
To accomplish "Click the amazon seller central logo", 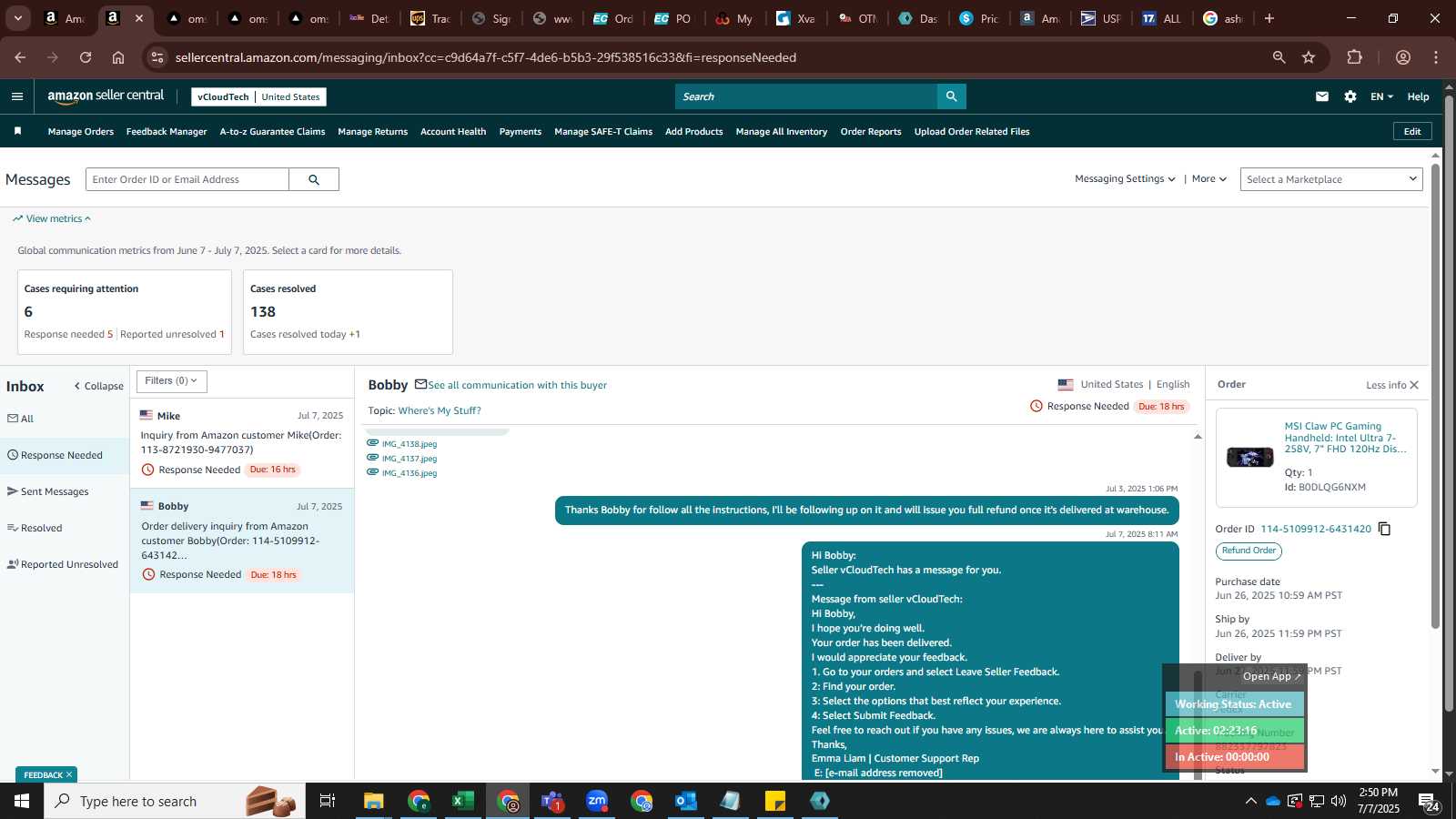I will pos(106,96).
